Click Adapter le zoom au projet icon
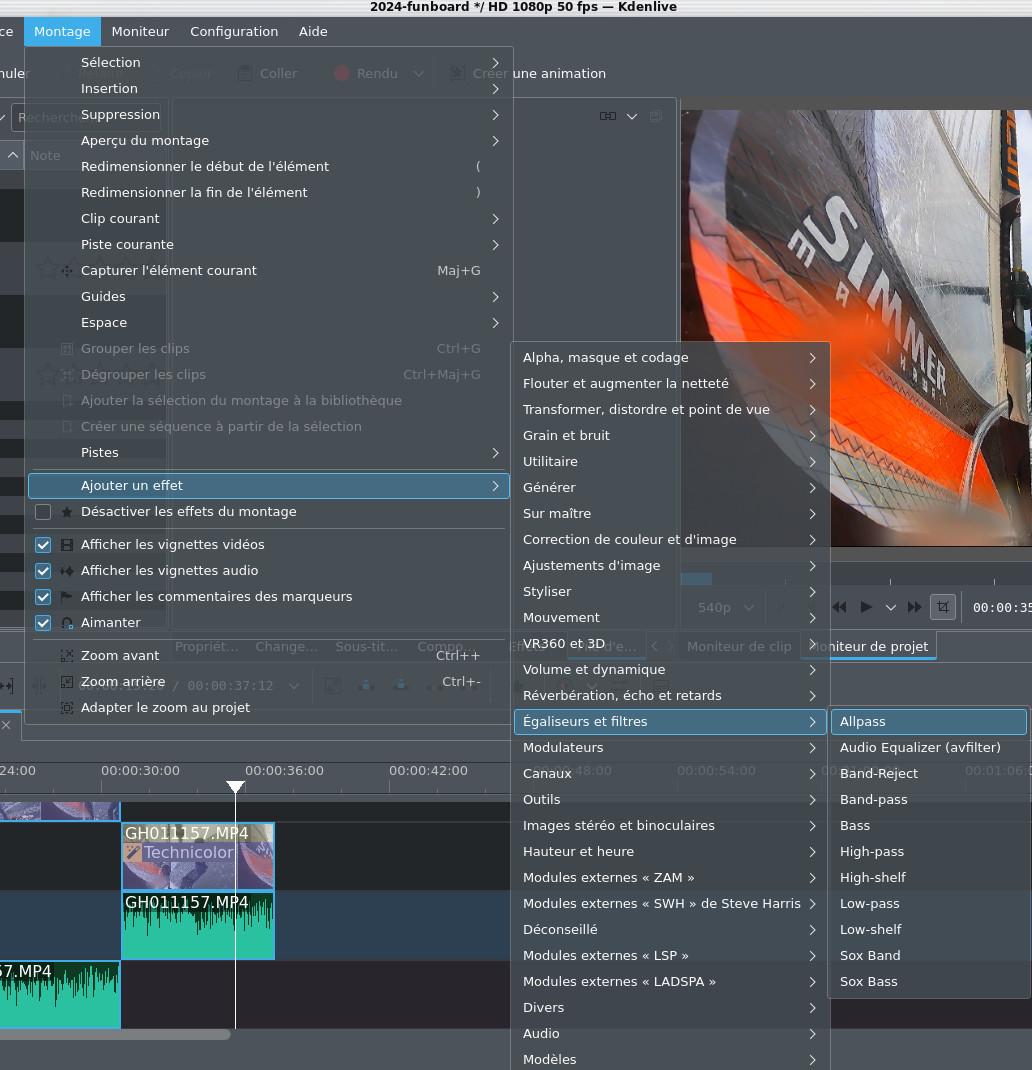 [x=67, y=708]
